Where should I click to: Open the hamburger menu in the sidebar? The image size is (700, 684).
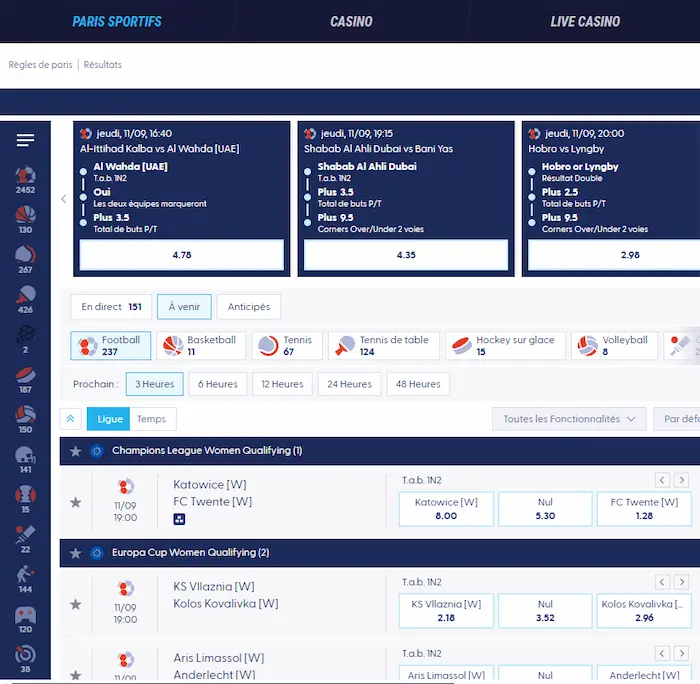click(x=25, y=140)
